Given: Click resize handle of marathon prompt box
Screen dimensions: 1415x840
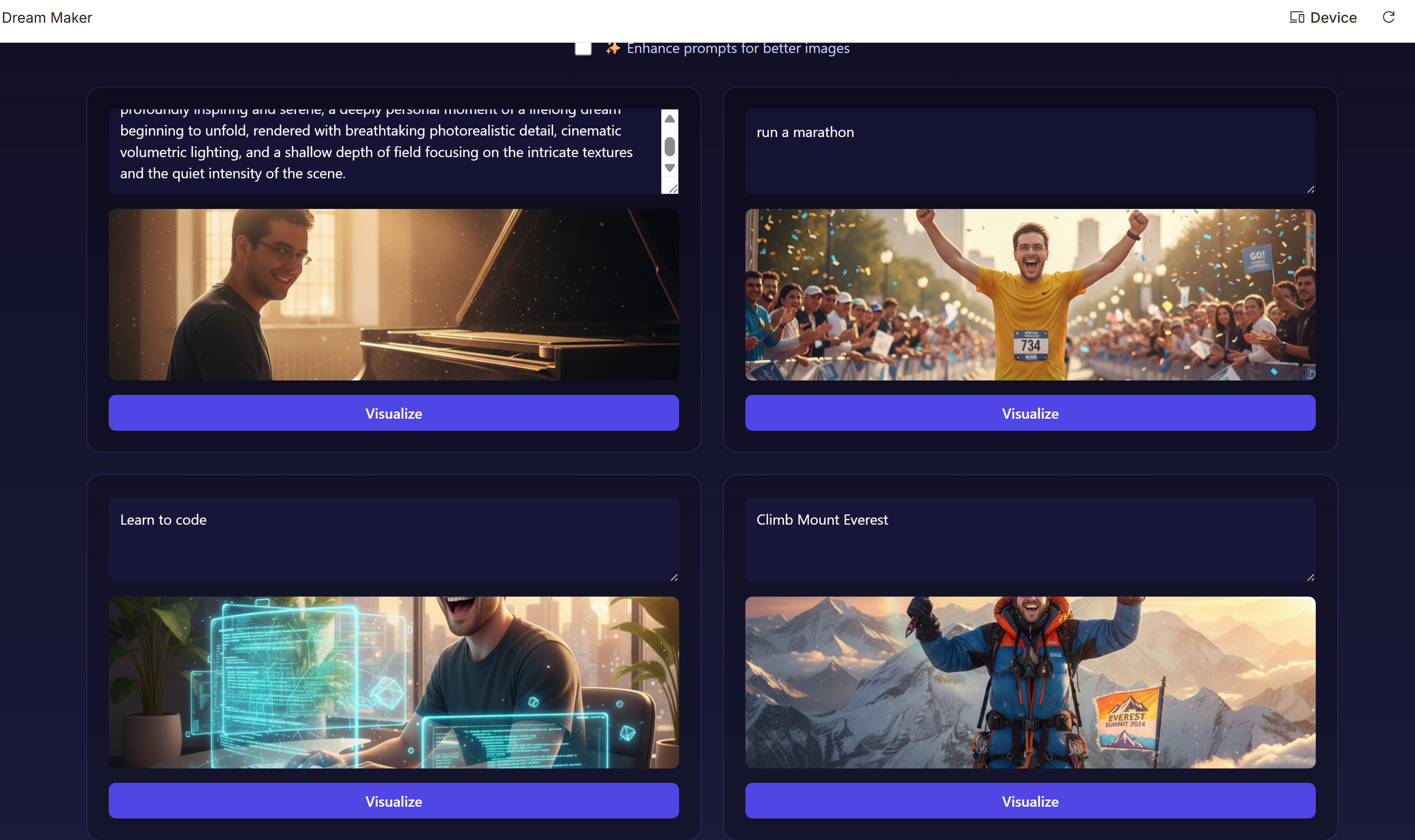Looking at the screenshot, I should click(1310, 190).
